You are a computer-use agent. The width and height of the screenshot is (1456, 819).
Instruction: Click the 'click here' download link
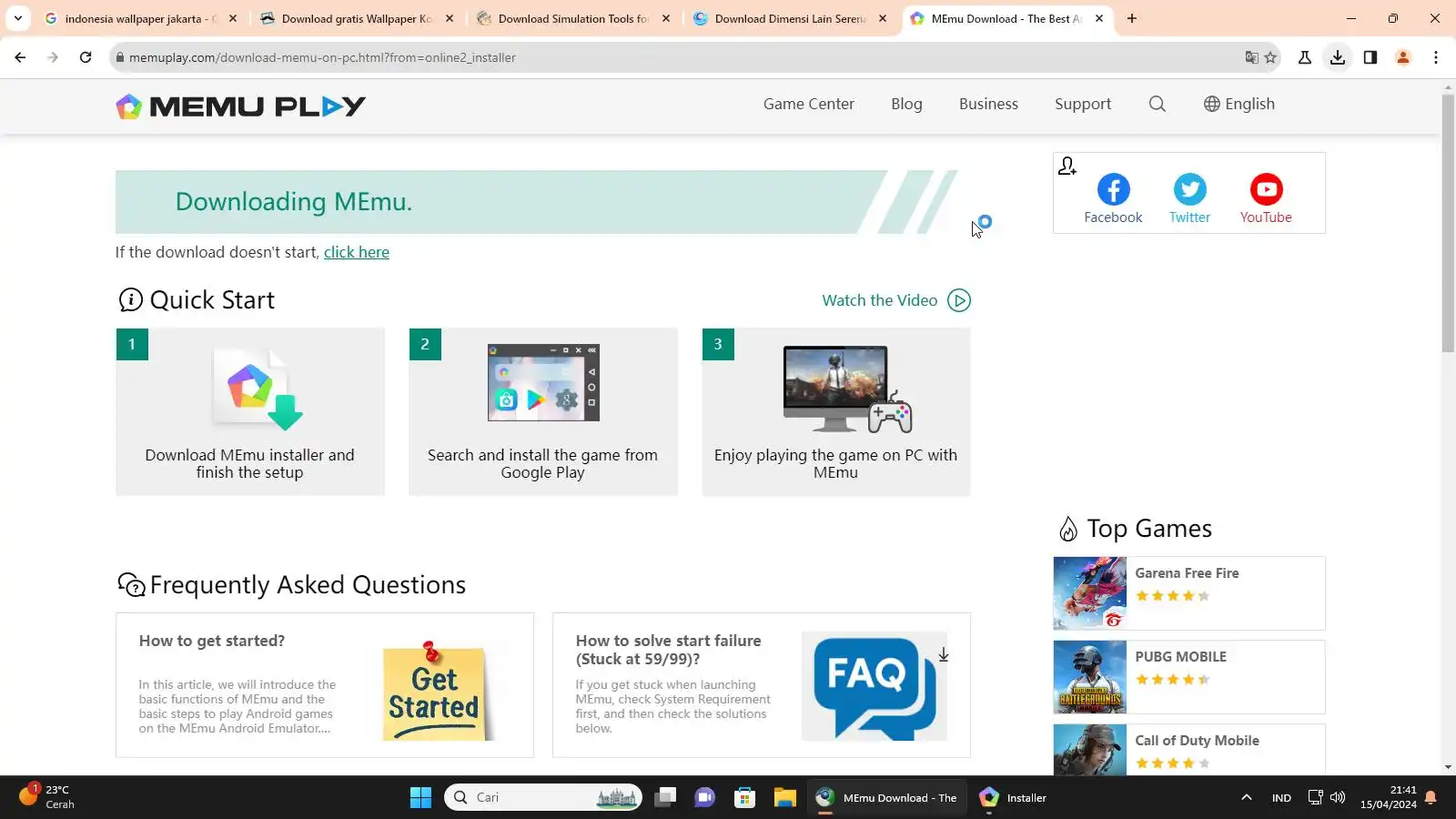click(x=357, y=252)
